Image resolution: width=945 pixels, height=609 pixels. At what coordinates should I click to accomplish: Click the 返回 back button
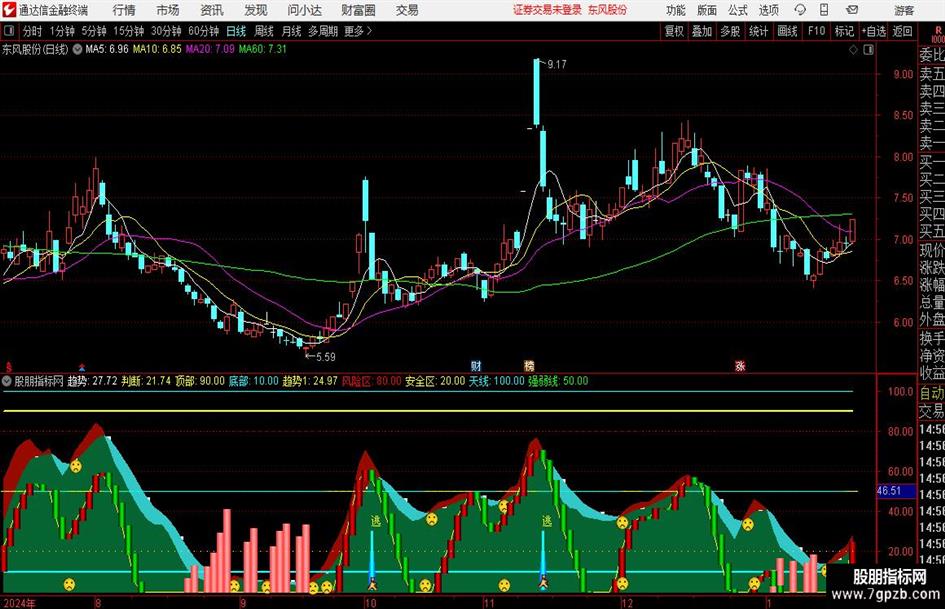coord(902,31)
